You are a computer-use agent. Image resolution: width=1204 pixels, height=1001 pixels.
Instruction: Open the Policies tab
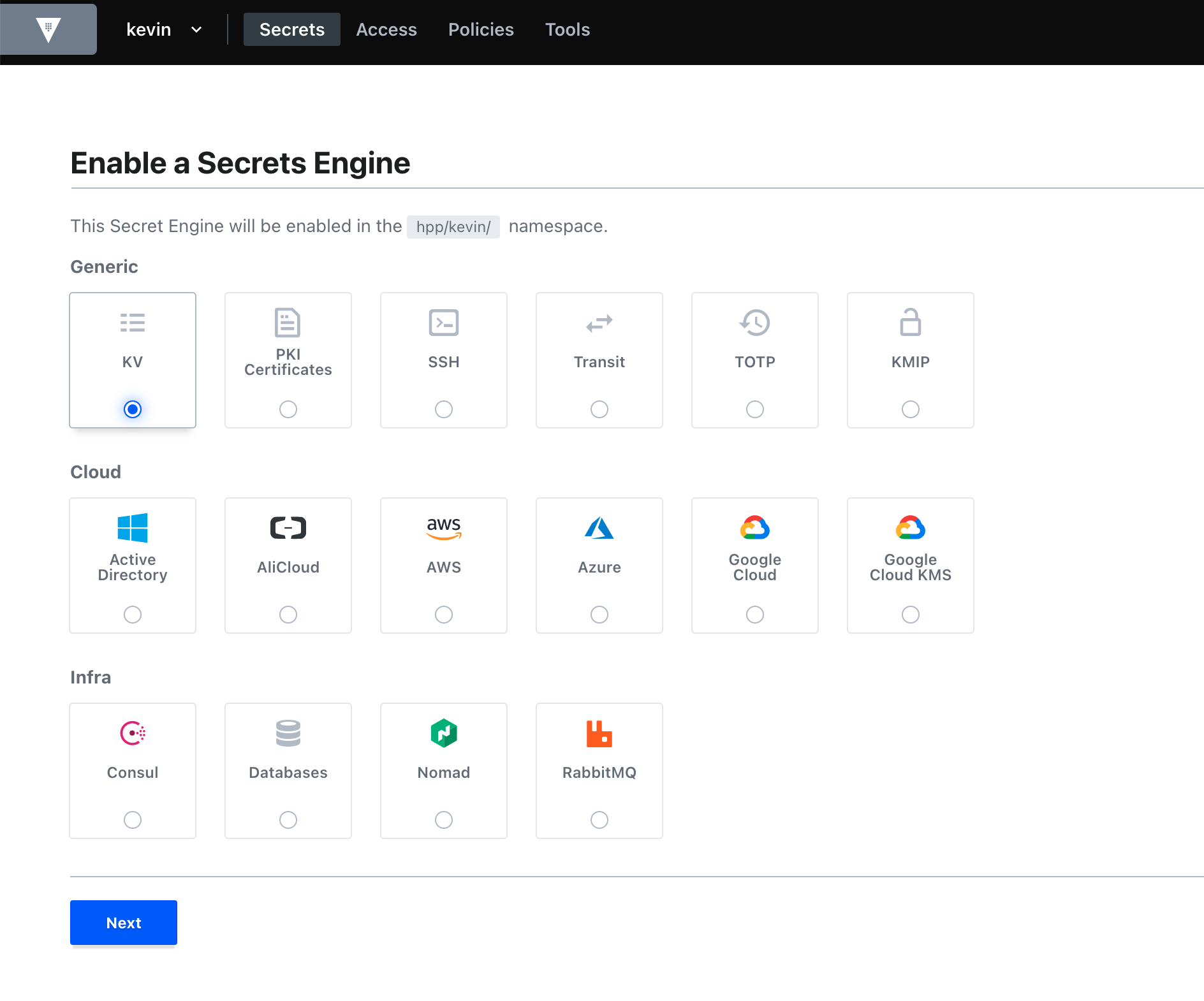pyautogui.click(x=481, y=29)
